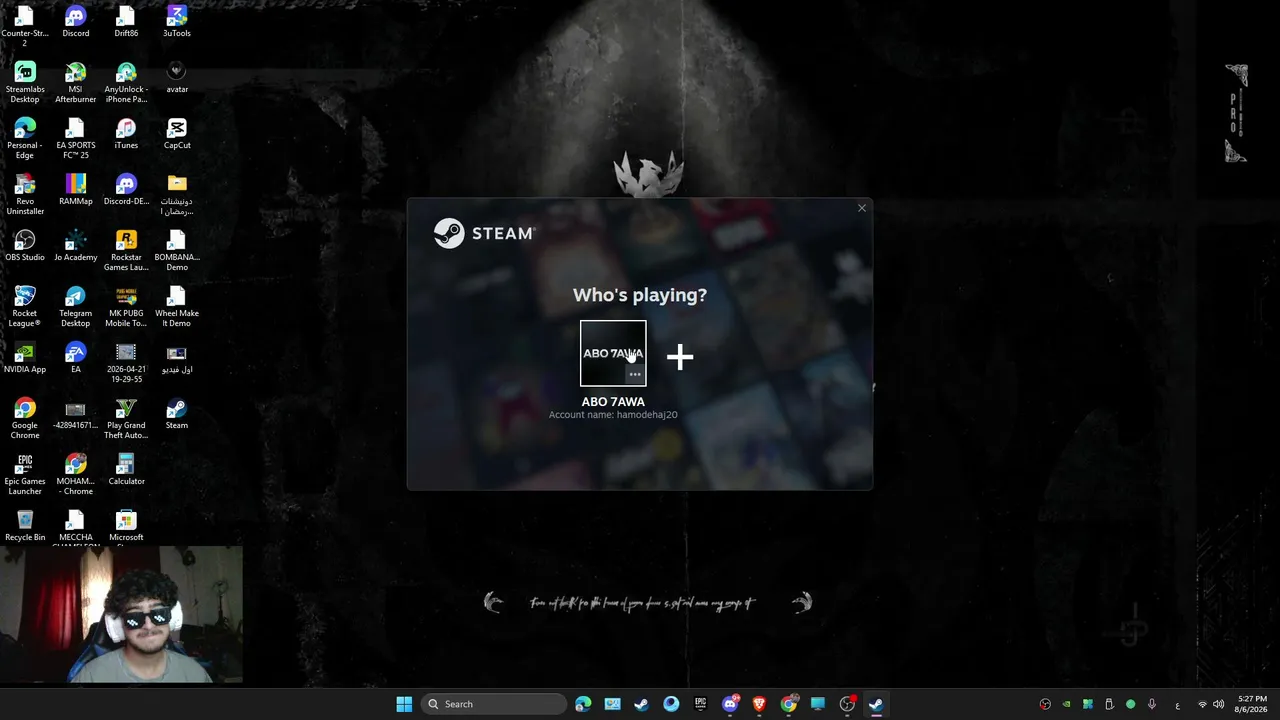Launch Rockstar Games Launcher shortcut
Screen dimensions: 1280x720
[x=126, y=251]
